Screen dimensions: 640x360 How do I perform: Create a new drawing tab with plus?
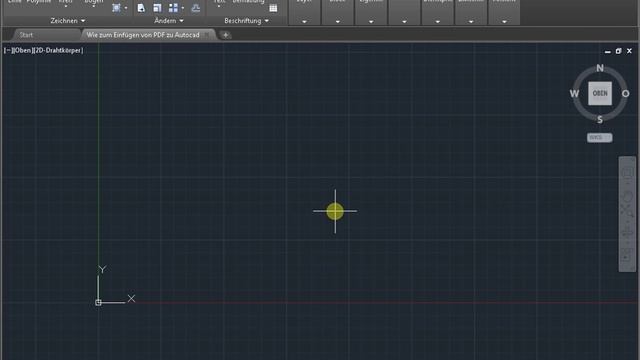(225, 35)
